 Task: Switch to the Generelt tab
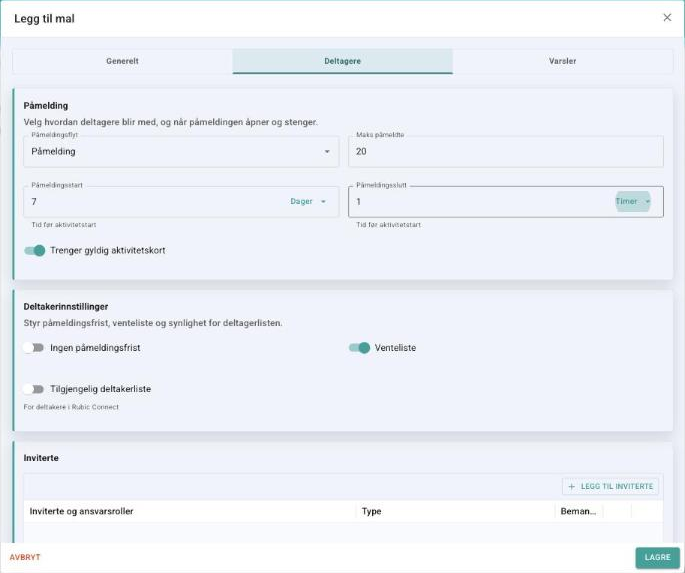(x=122, y=61)
